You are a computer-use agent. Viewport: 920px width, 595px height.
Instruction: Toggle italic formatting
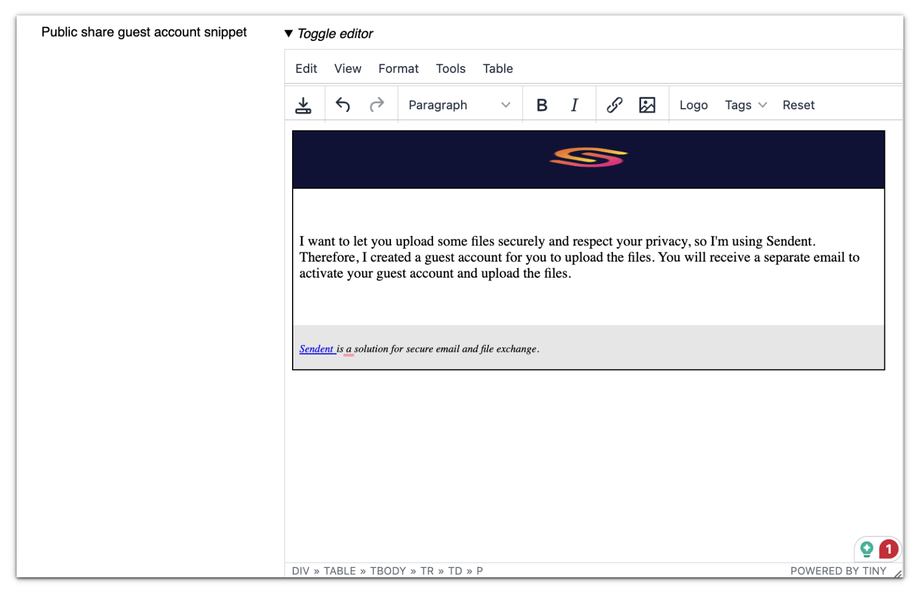(574, 105)
